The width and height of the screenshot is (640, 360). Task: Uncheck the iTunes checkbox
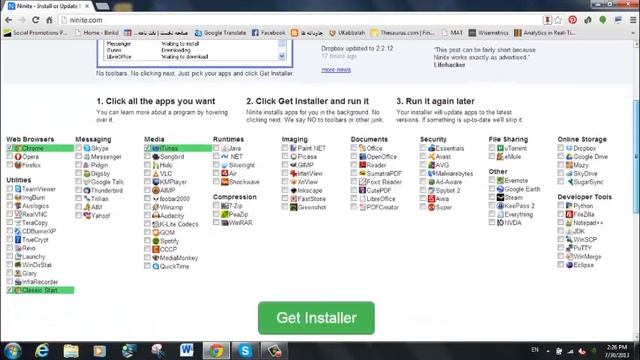point(148,148)
